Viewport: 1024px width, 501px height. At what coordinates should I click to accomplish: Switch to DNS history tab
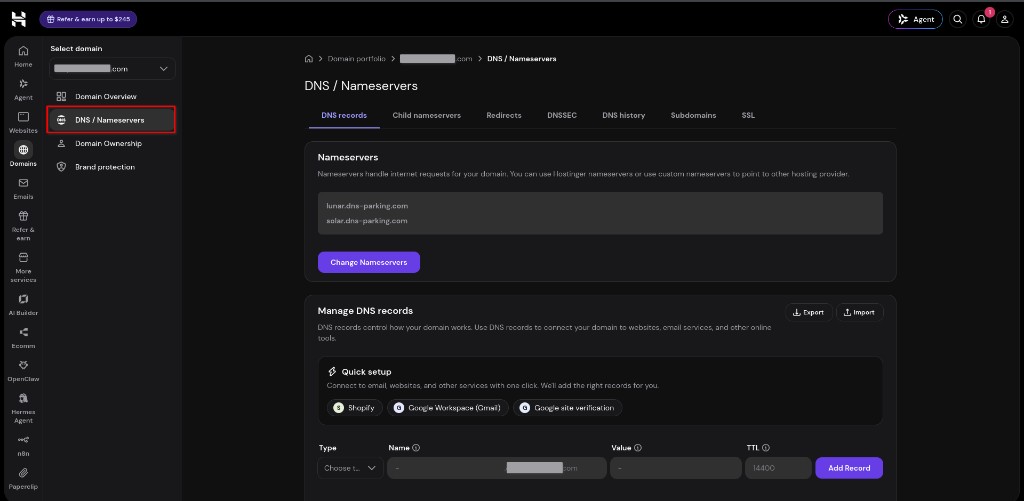624,116
